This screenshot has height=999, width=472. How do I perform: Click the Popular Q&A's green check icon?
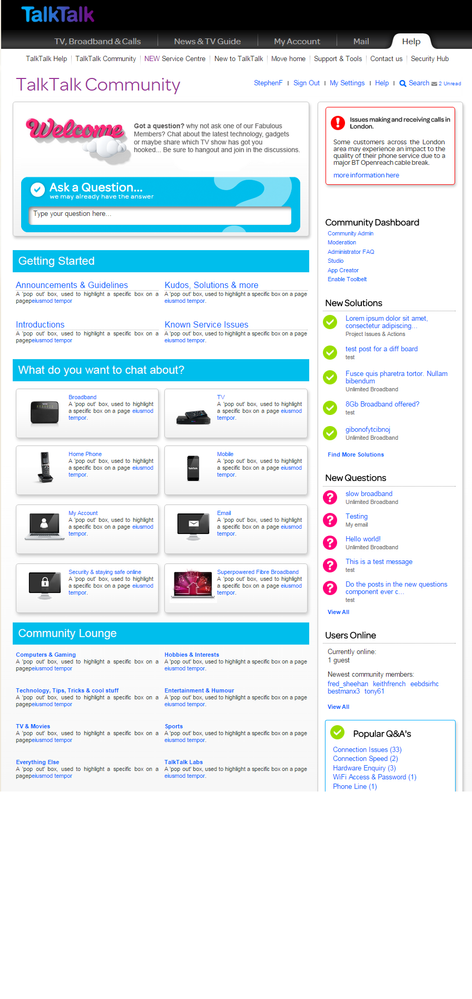pyautogui.click(x=338, y=732)
